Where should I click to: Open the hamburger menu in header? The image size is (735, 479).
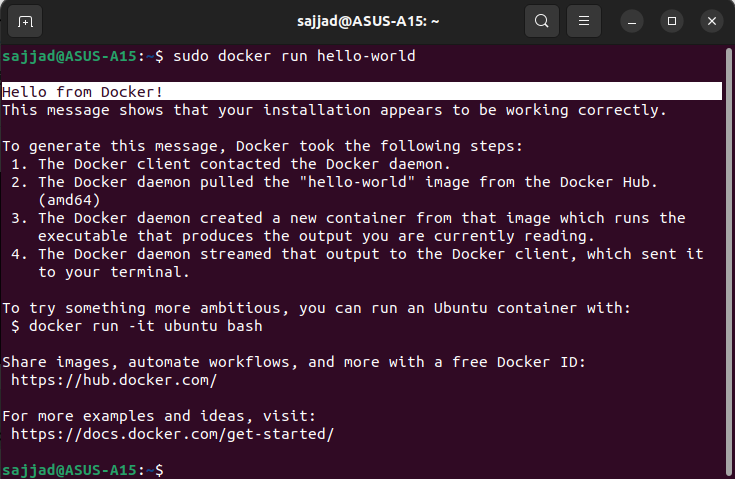tap(584, 21)
